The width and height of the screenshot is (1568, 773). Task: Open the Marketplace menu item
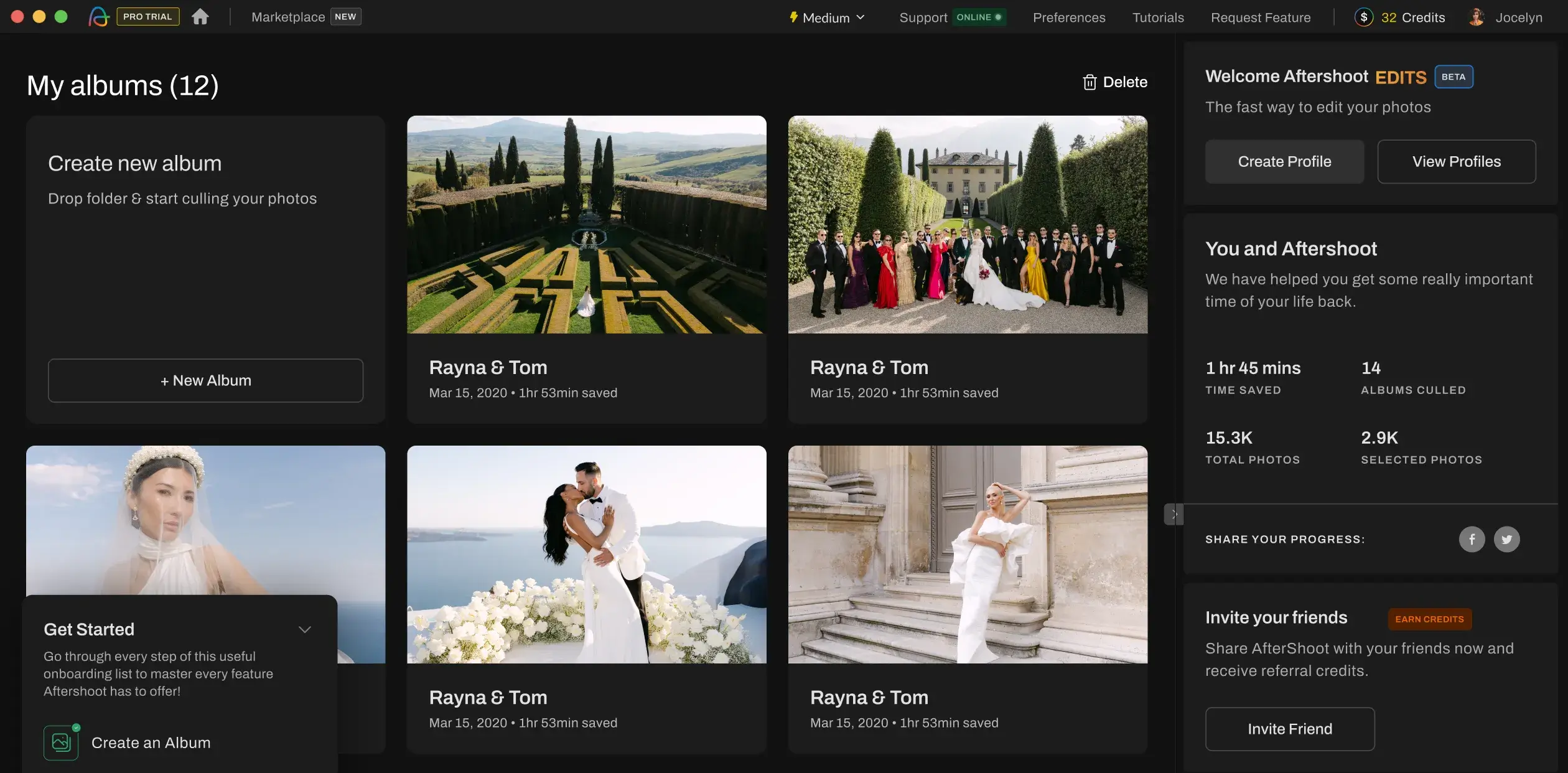(288, 17)
